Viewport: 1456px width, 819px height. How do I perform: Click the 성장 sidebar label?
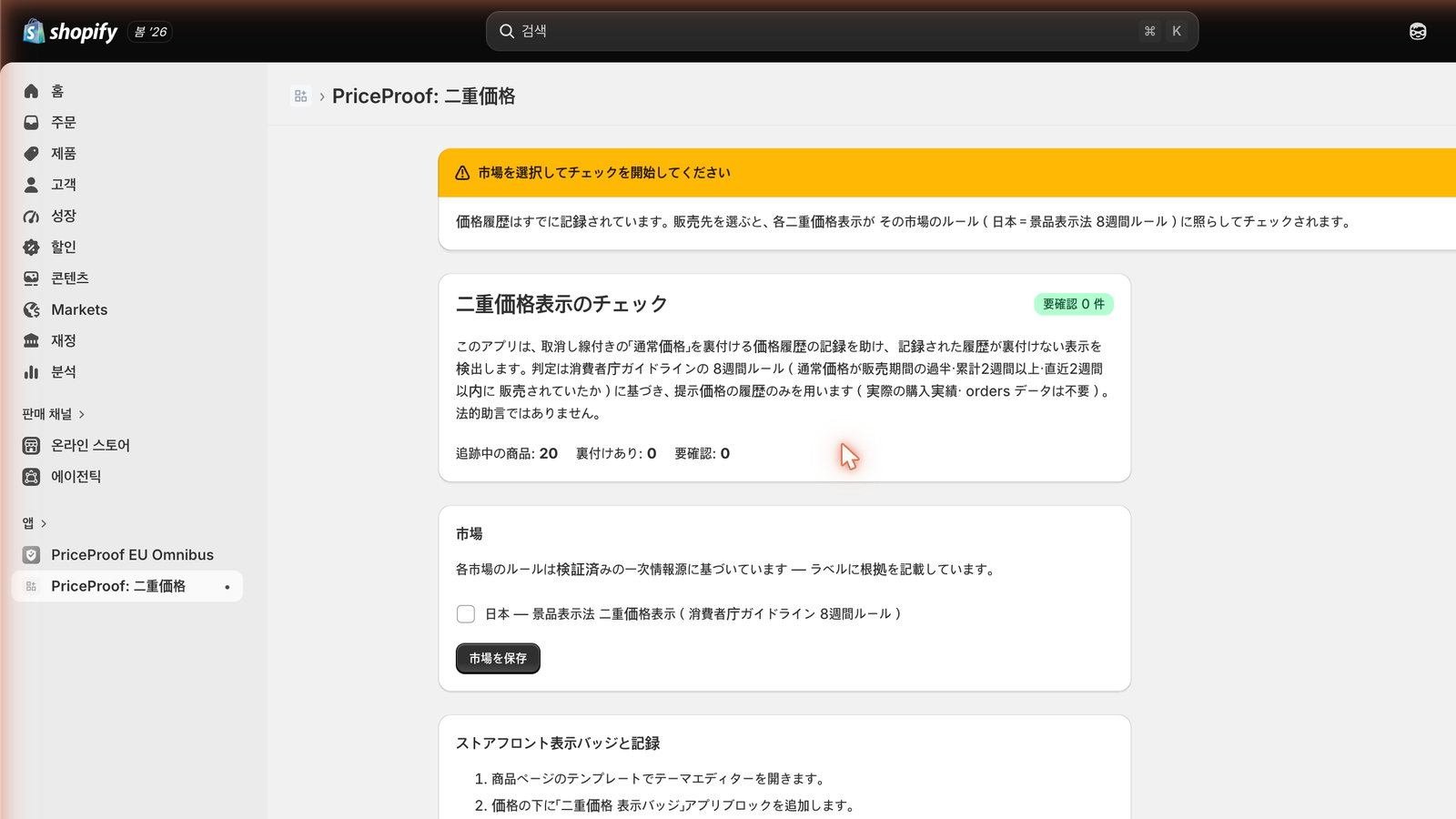[64, 216]
